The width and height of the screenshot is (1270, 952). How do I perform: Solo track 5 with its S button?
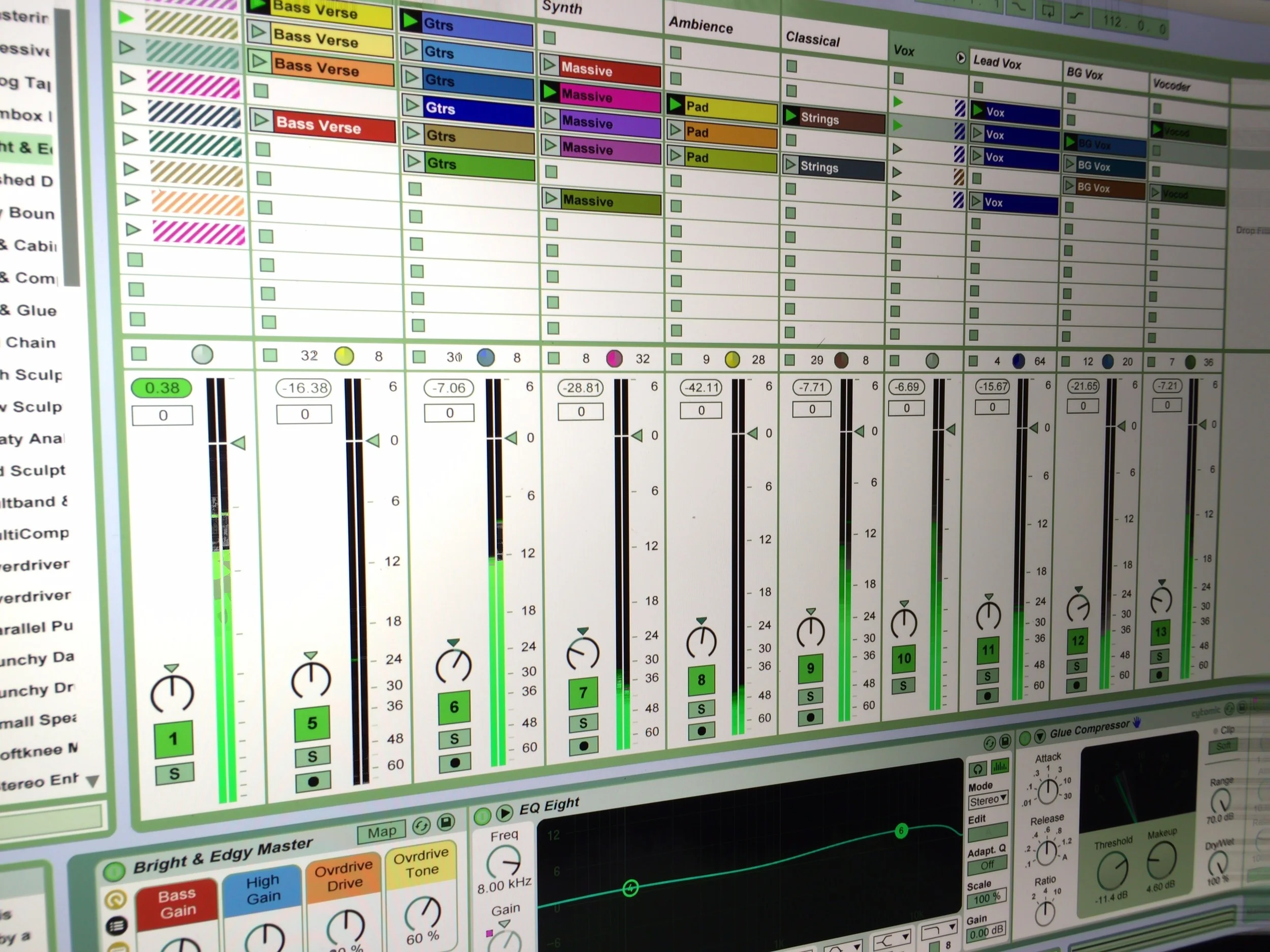coord(312,757)
